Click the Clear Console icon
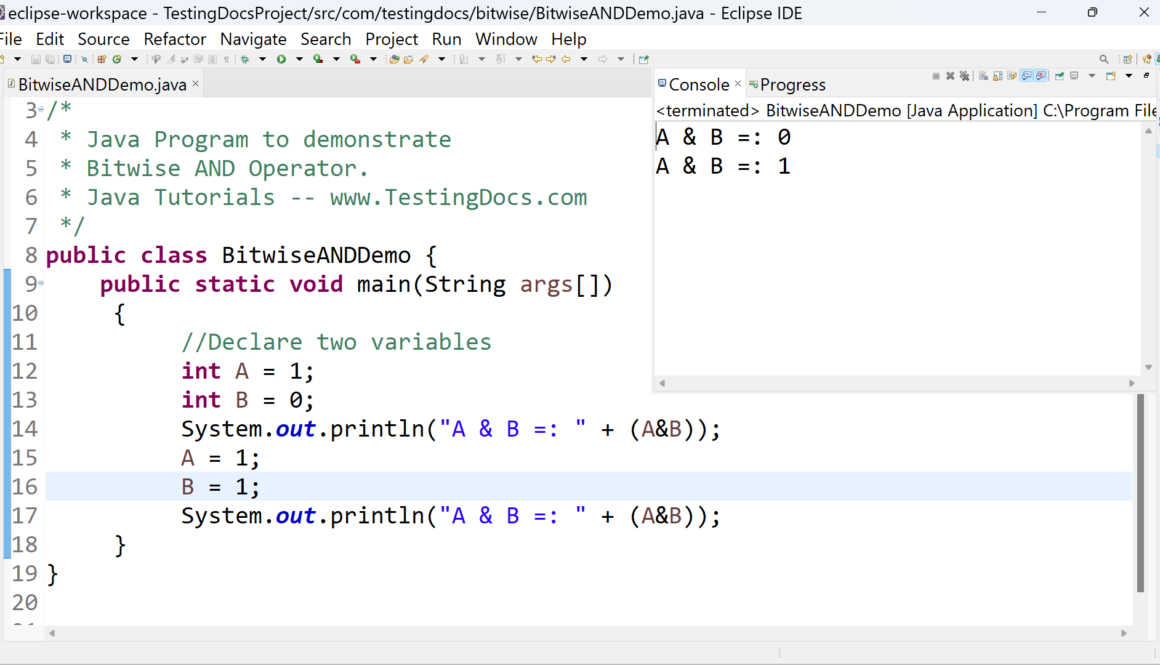Image resolution: width=1160 pixels, height=665 pixels. click(984, 76)
